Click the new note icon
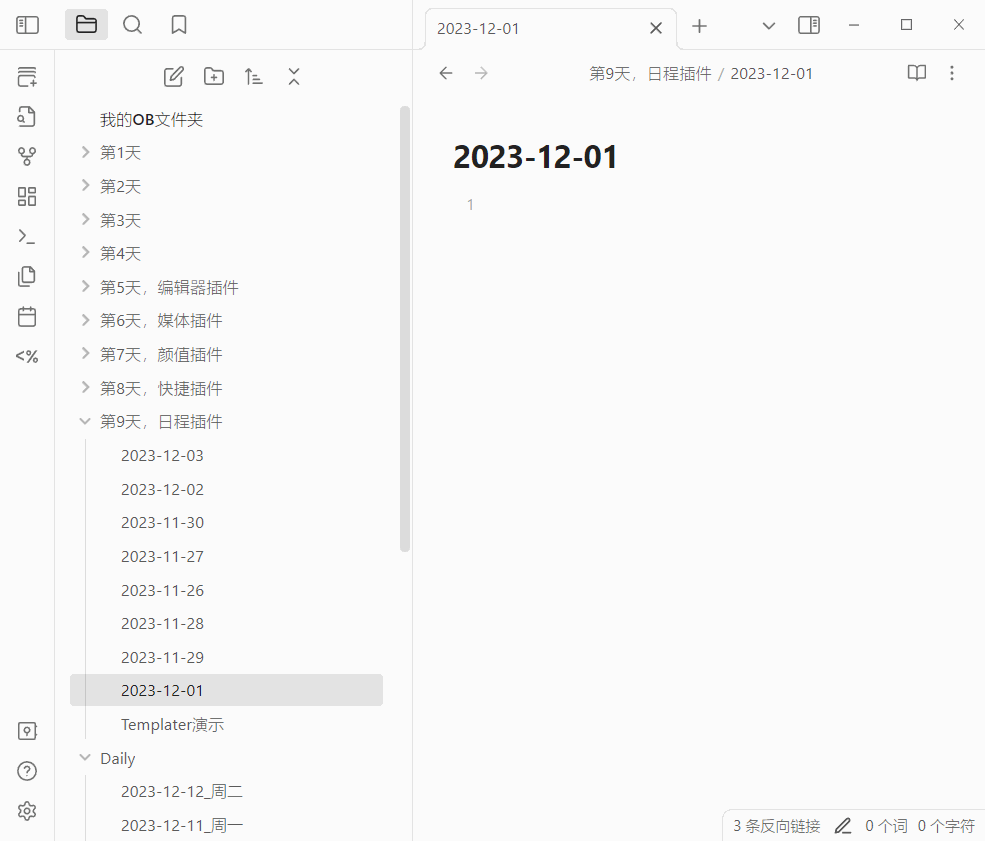This screenshot has width=985, height=841. click(174, 77)
